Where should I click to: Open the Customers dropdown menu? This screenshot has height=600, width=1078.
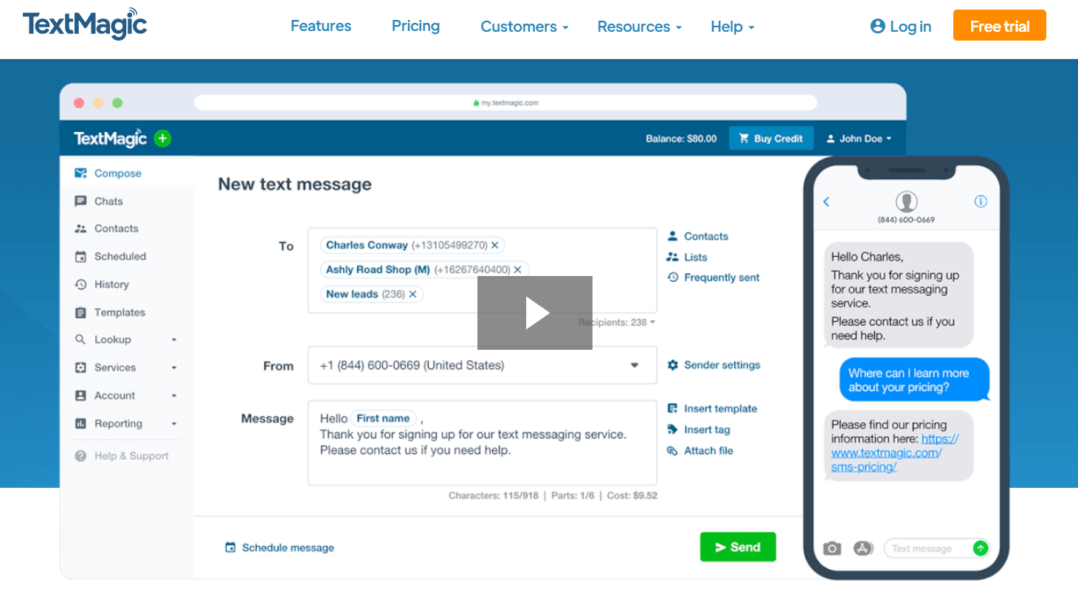pyautogui.click(x=524, y=27)
